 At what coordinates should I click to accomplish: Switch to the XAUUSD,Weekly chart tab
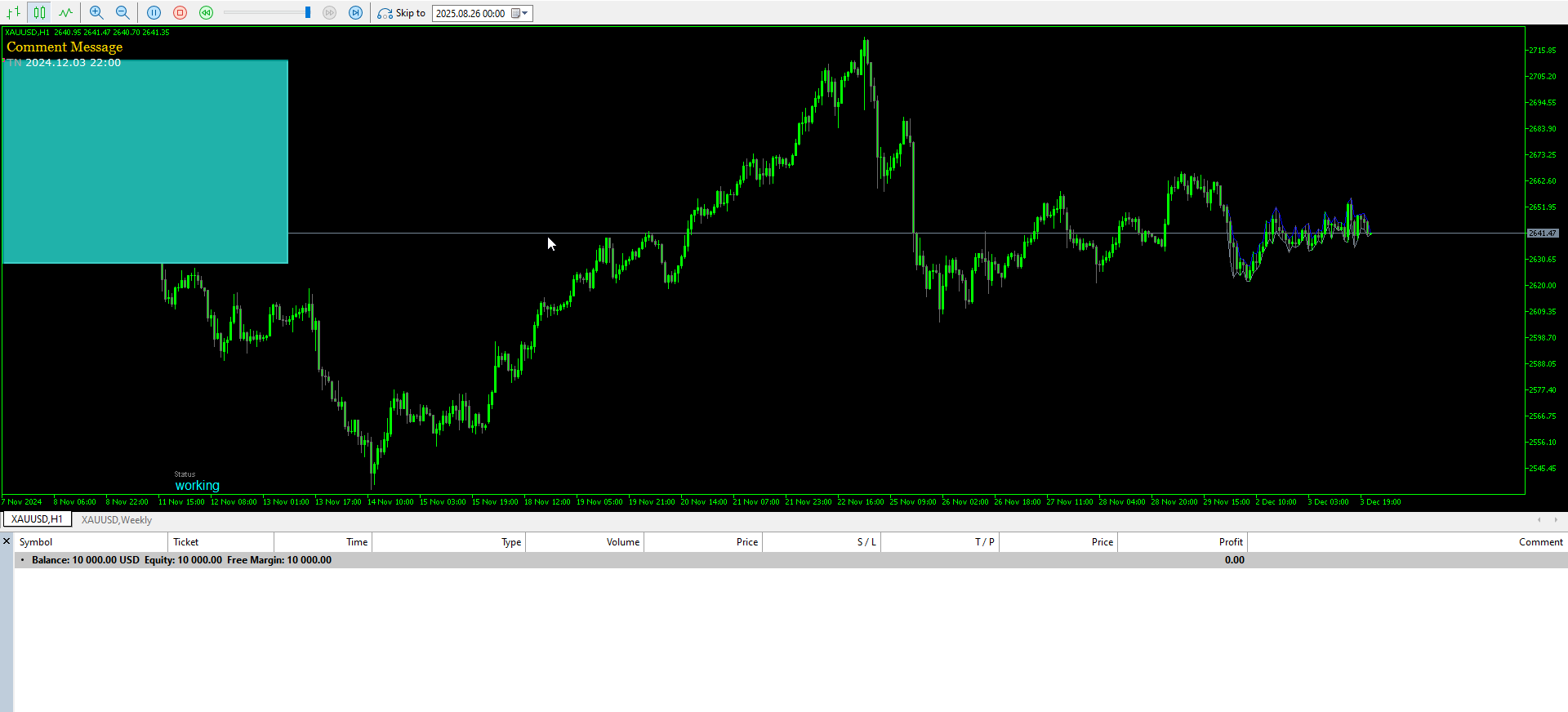tap(117, 520)
